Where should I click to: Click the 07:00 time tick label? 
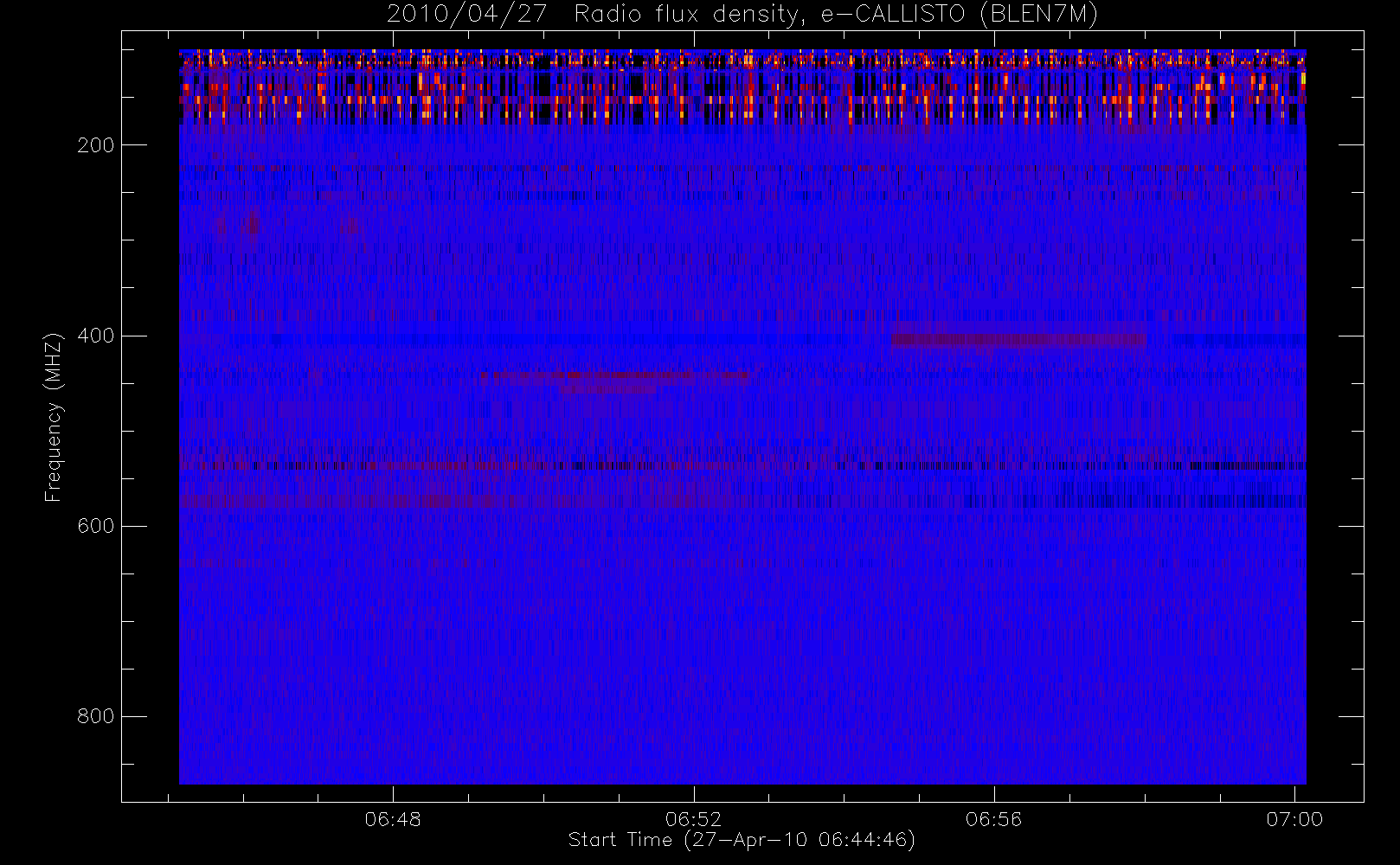[x=1294, y=819]
